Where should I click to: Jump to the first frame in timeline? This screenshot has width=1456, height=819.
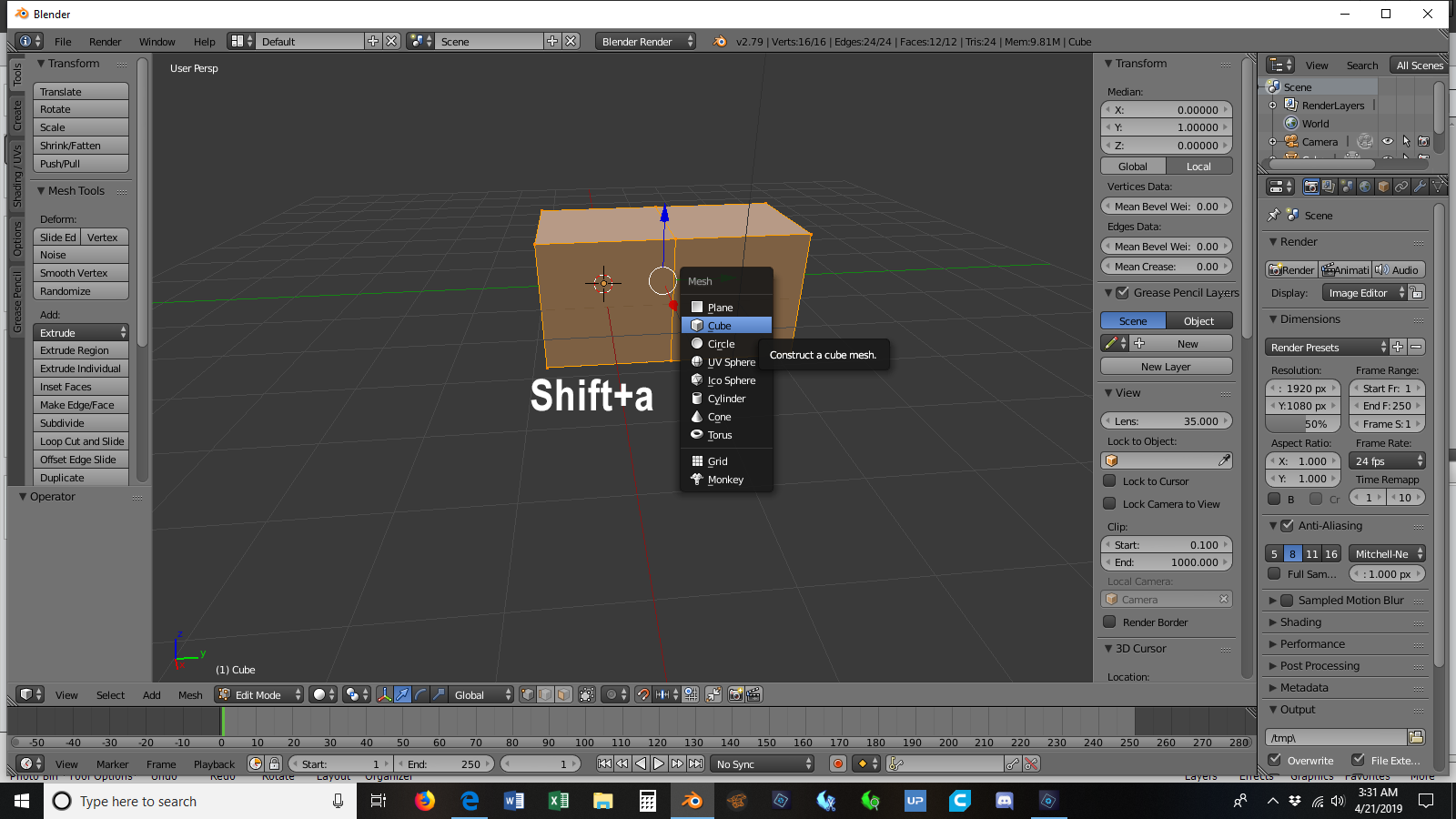(x=604, y=763)
